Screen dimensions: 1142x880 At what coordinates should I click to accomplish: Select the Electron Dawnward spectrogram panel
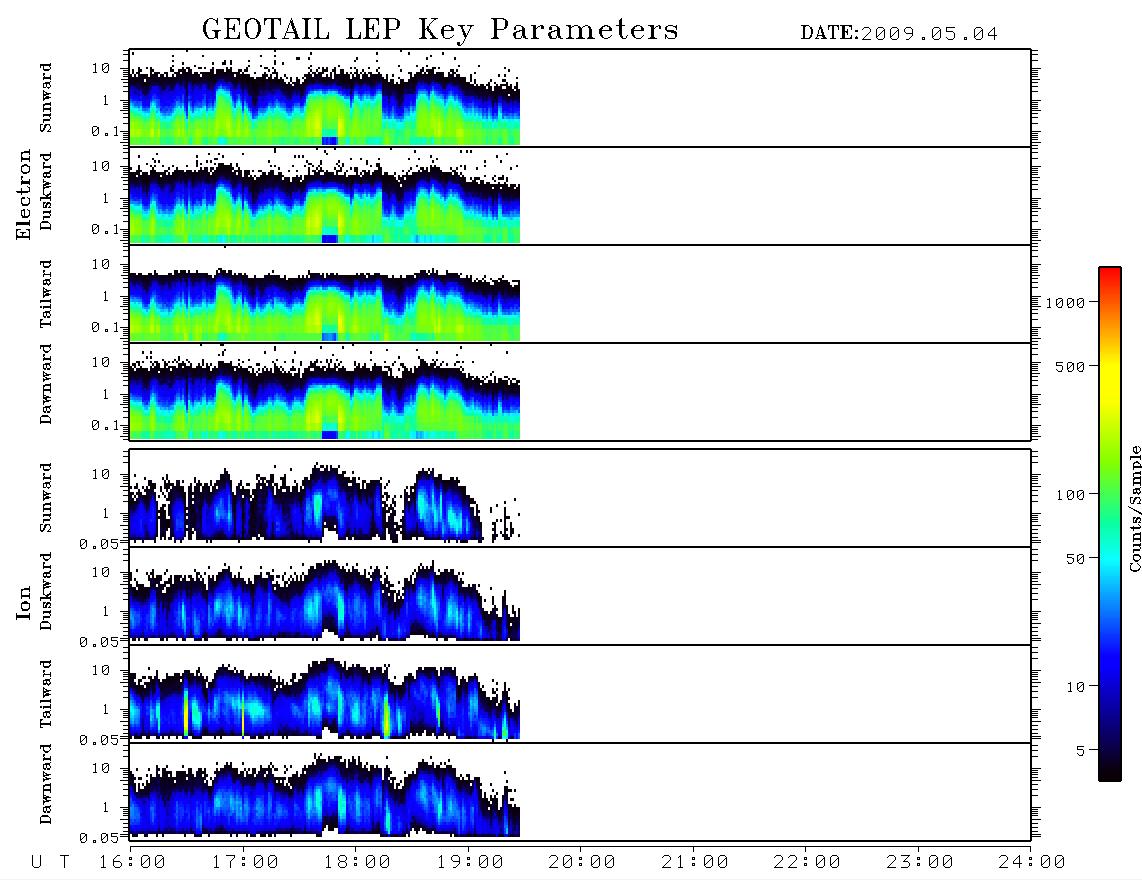point(580,391)
